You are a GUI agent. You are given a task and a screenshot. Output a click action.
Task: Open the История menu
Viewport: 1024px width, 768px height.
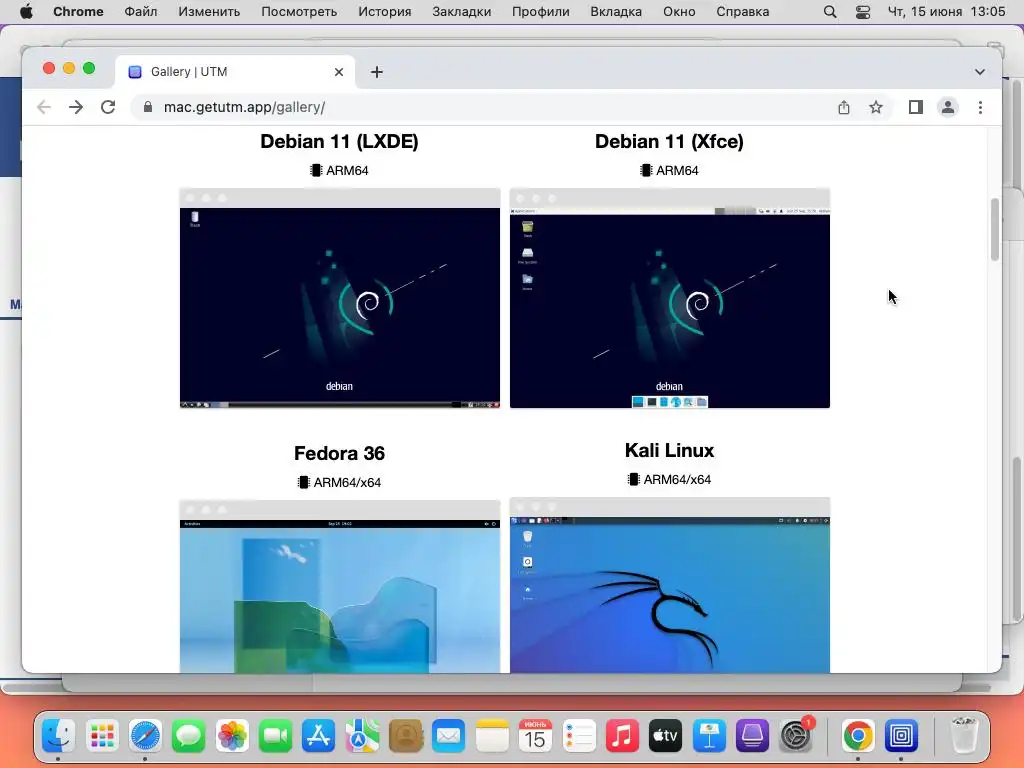click(385, 12)
